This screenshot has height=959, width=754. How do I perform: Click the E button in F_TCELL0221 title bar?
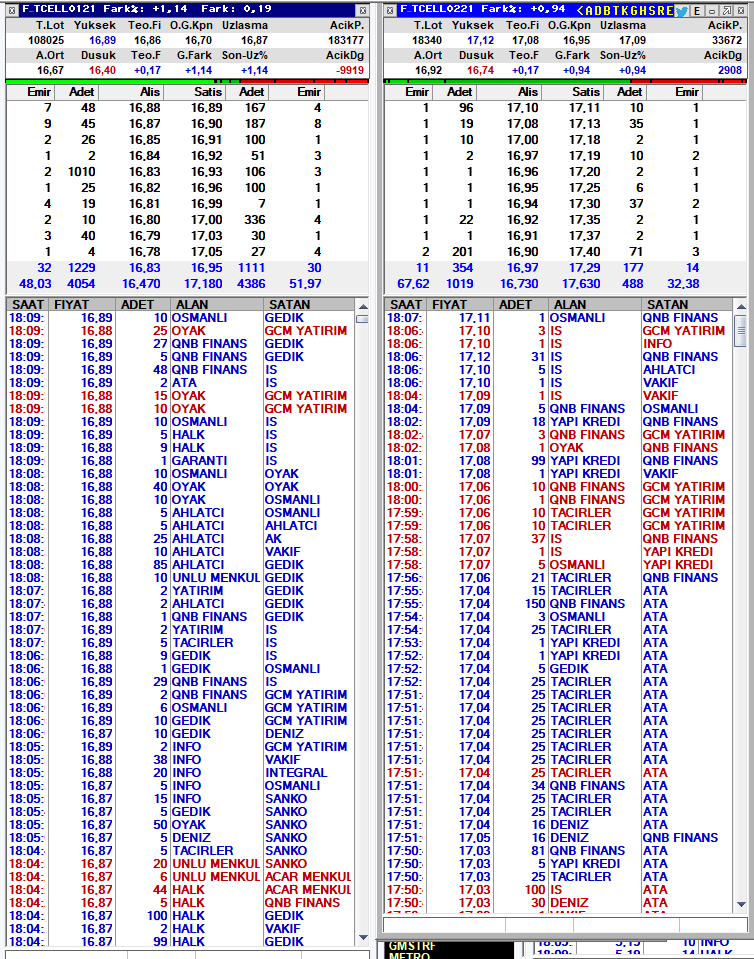pos(697,10)
